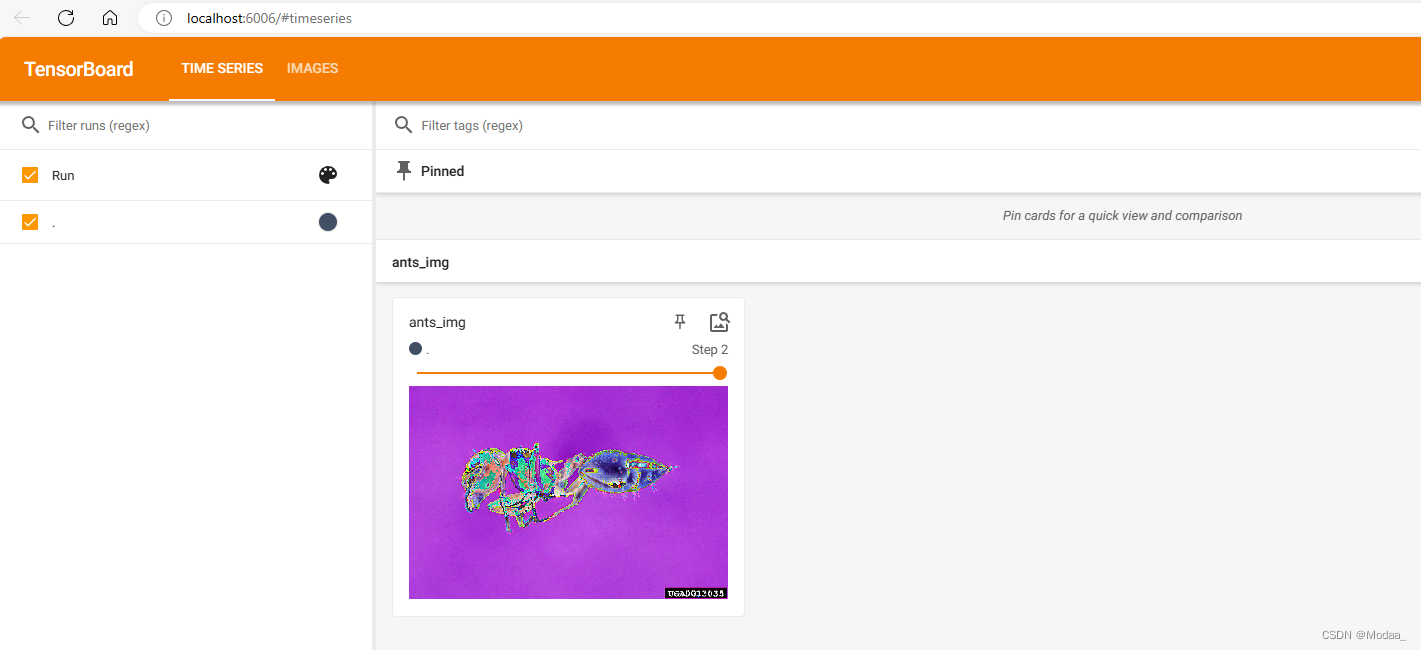
Task: Select the TIME SERIES tab
Action: click(x=221, y=68)
